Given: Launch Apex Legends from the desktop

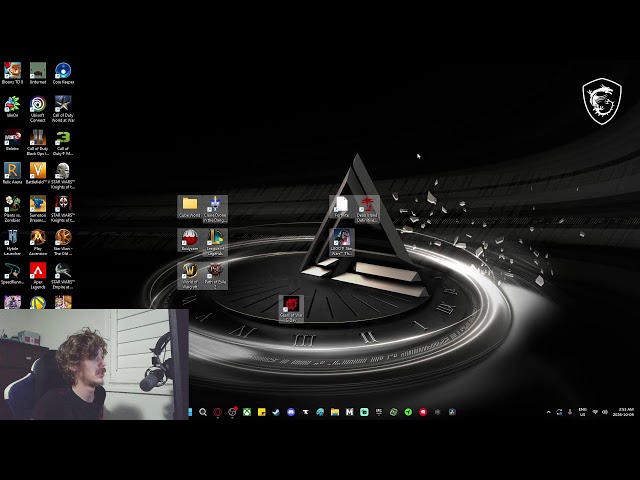Looking at the screenshot, I should [38, 276].
